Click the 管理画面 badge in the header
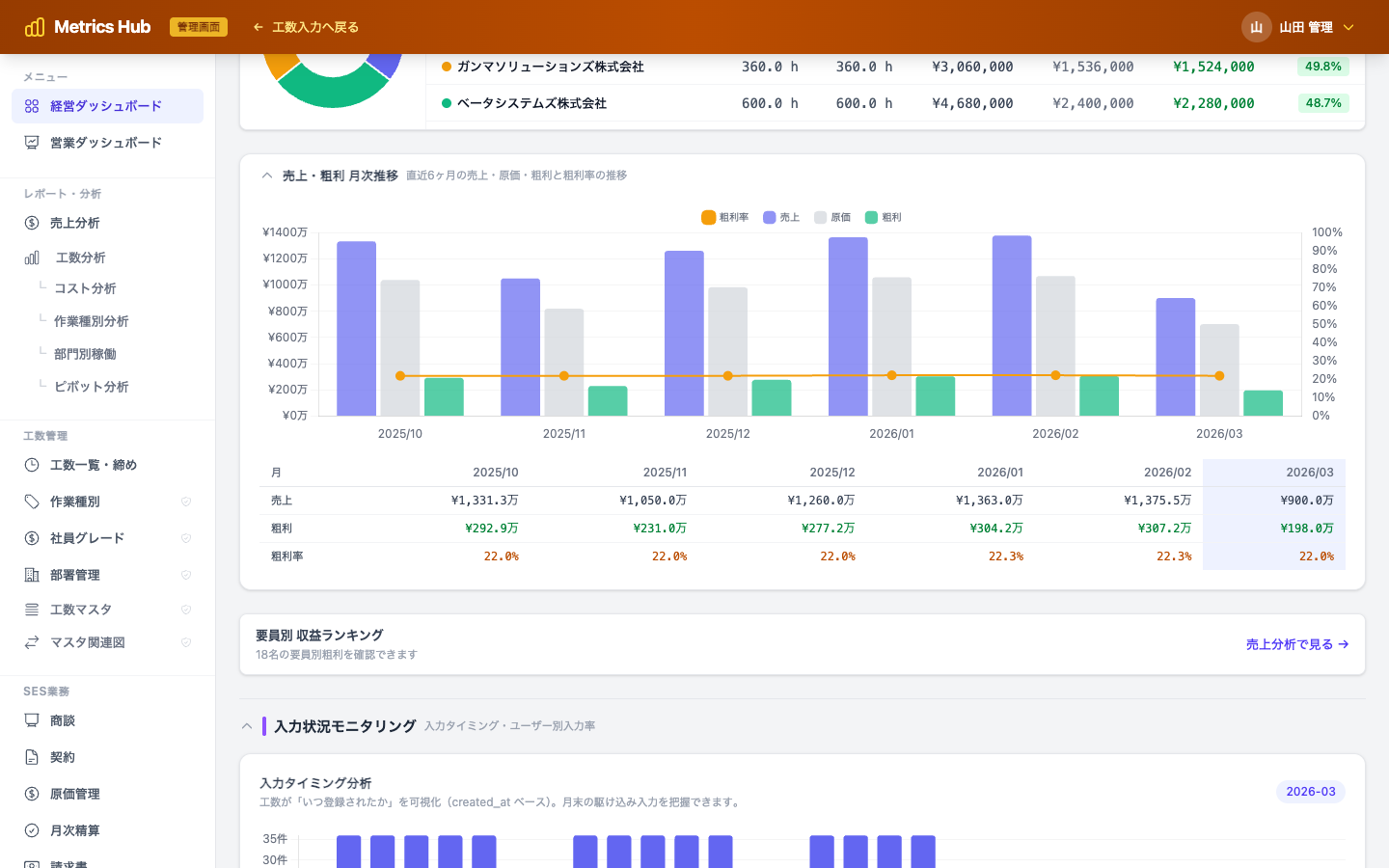The height and width of the screenshot is (868, 1389). 199,27
